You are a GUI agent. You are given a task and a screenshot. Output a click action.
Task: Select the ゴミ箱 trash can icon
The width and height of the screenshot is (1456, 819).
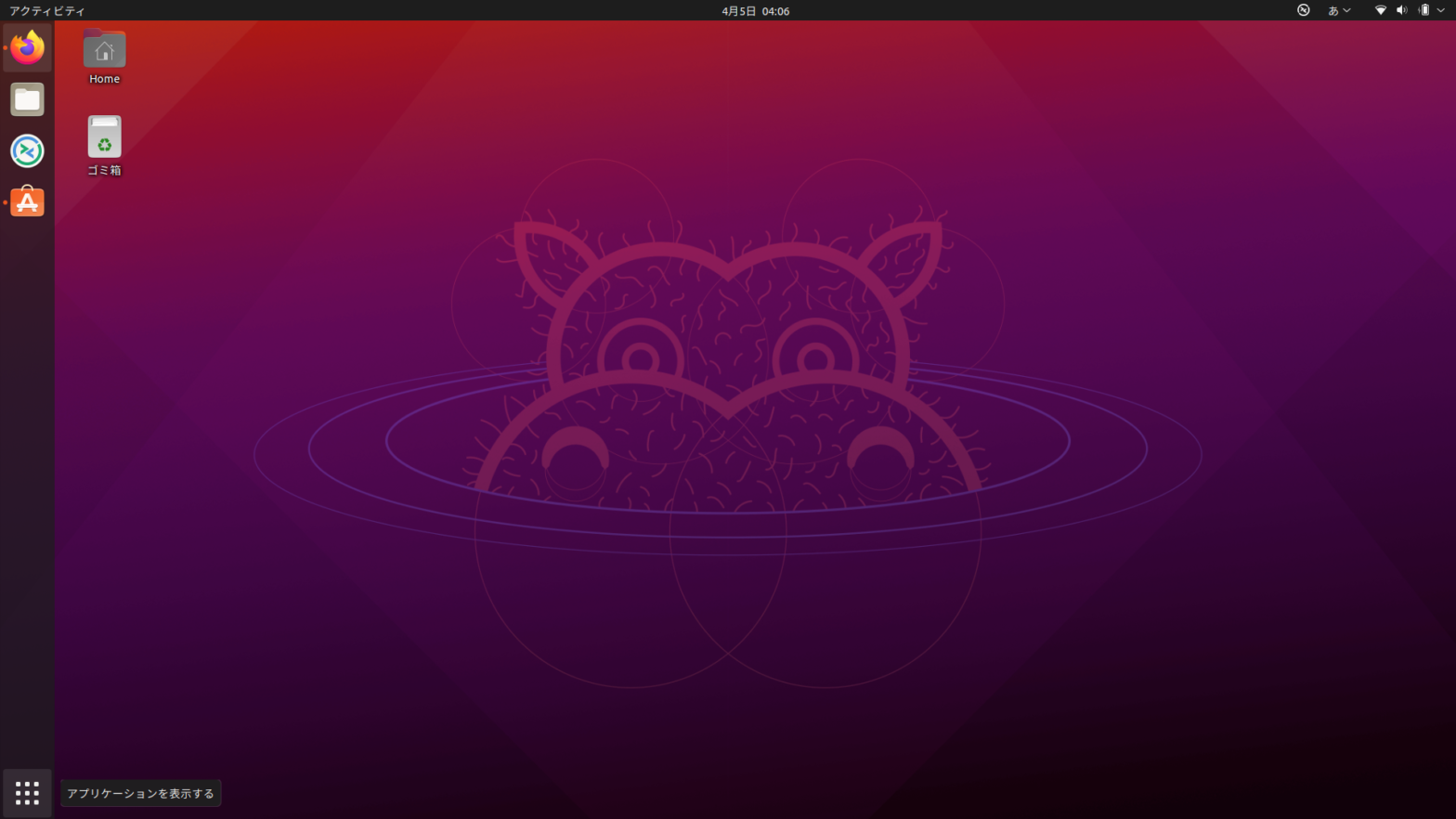point(104,137)
